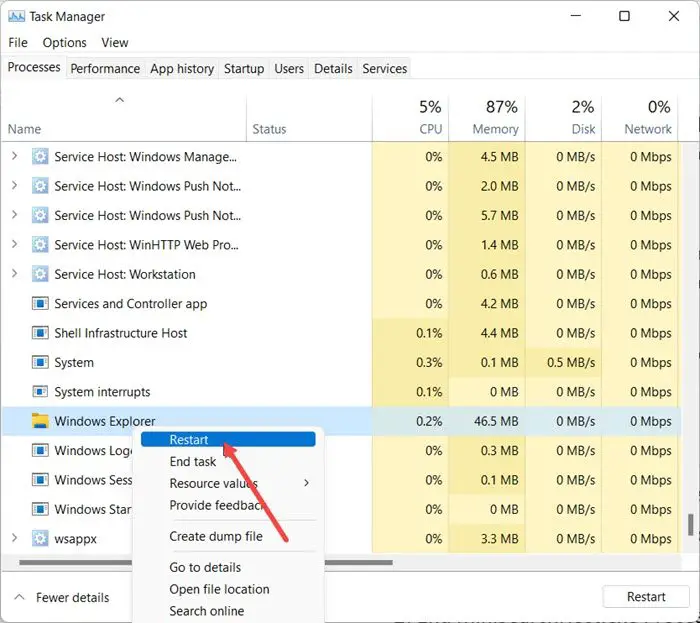Expand Service Host: WinHTTP Web Proxy row
700x623 pixels.
click(14, 245)
